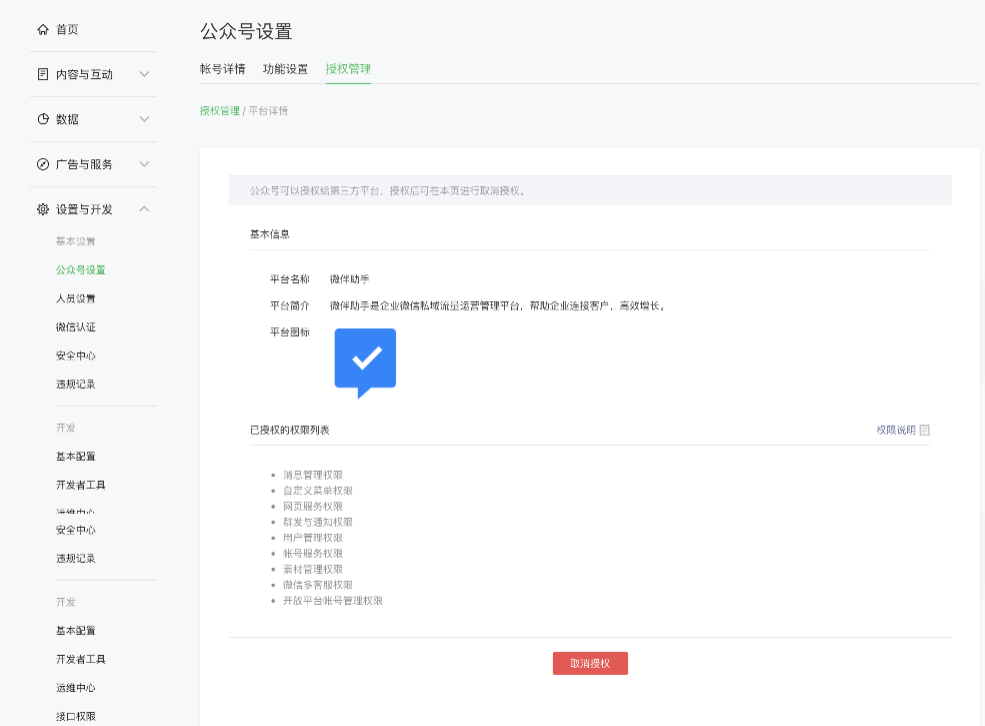Viewport: 985px width, 726px height.
Task: Open 微信认证 in the sidebar
Action: [x=75, y=327]
